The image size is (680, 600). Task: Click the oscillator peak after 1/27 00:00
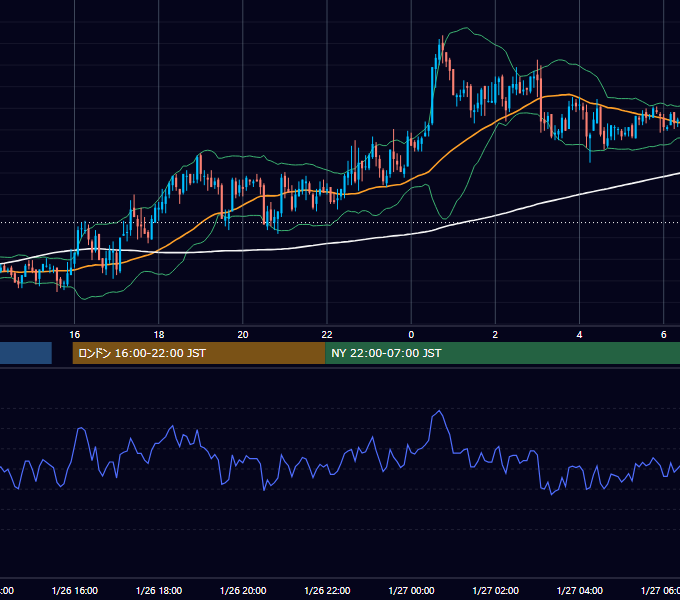(439, 411)
